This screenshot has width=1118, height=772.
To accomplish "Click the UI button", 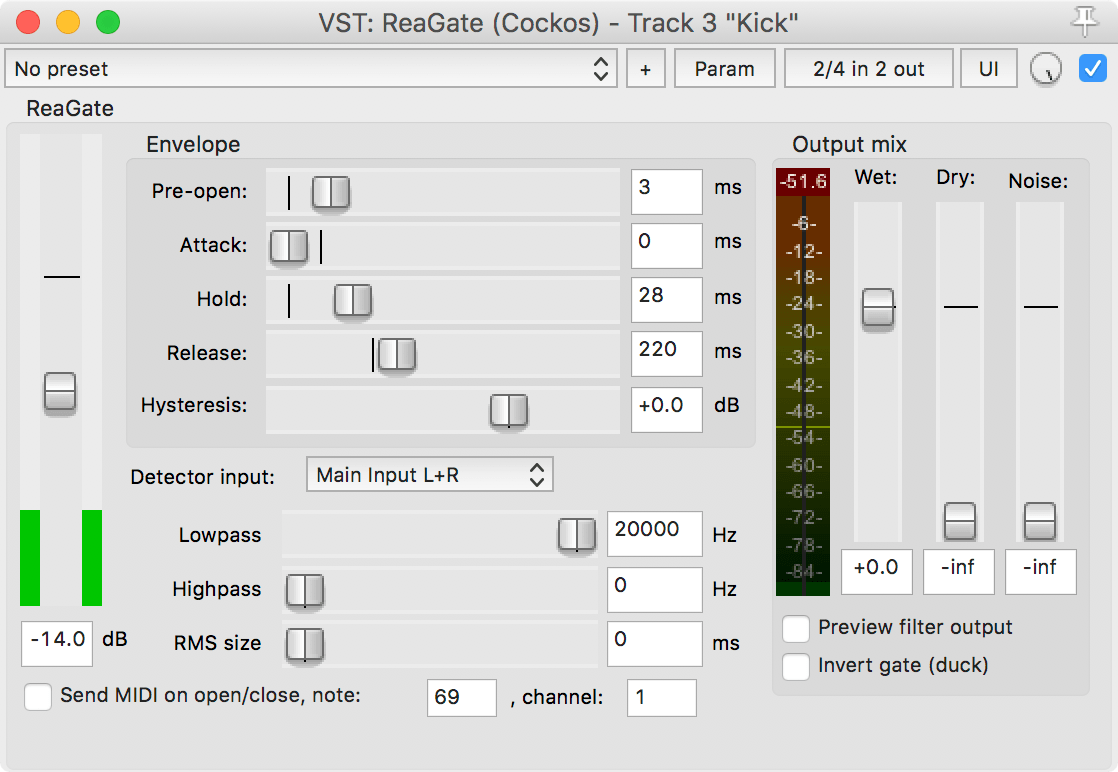I will coord(988,69).
